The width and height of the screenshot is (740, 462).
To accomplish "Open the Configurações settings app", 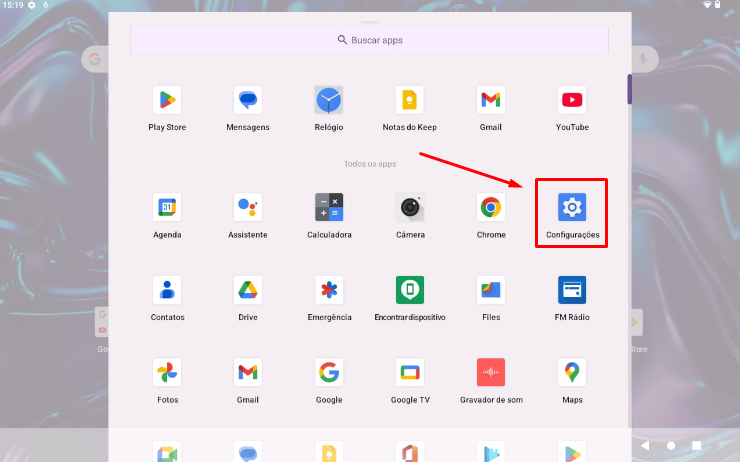I will (x=572, y=207).
